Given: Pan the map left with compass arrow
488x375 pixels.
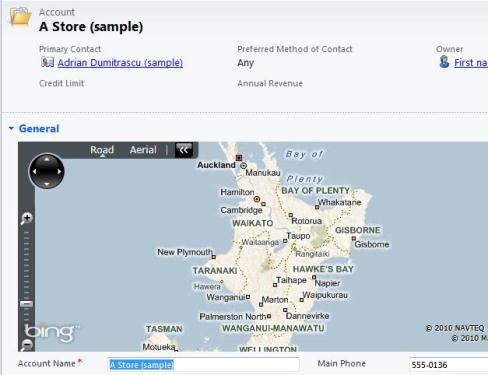Looking at the screenshot, I should tap(35, 171).
